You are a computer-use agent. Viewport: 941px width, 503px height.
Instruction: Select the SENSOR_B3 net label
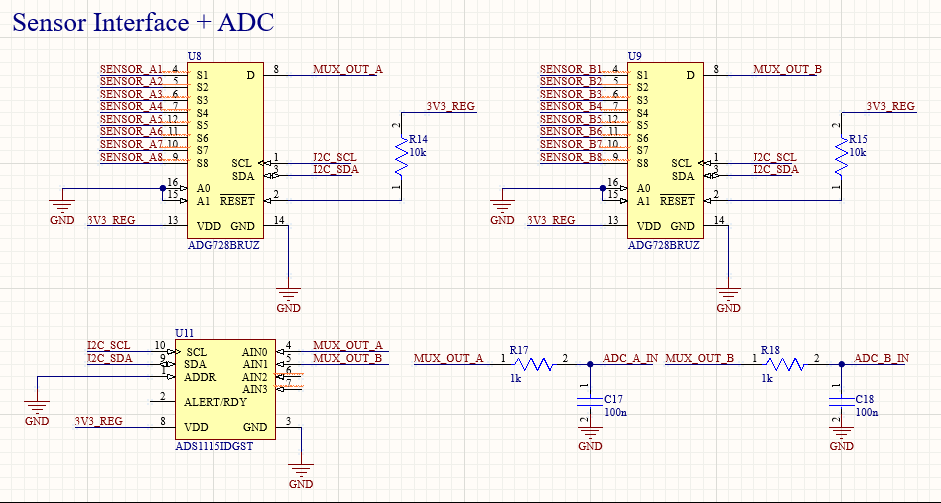571,94
